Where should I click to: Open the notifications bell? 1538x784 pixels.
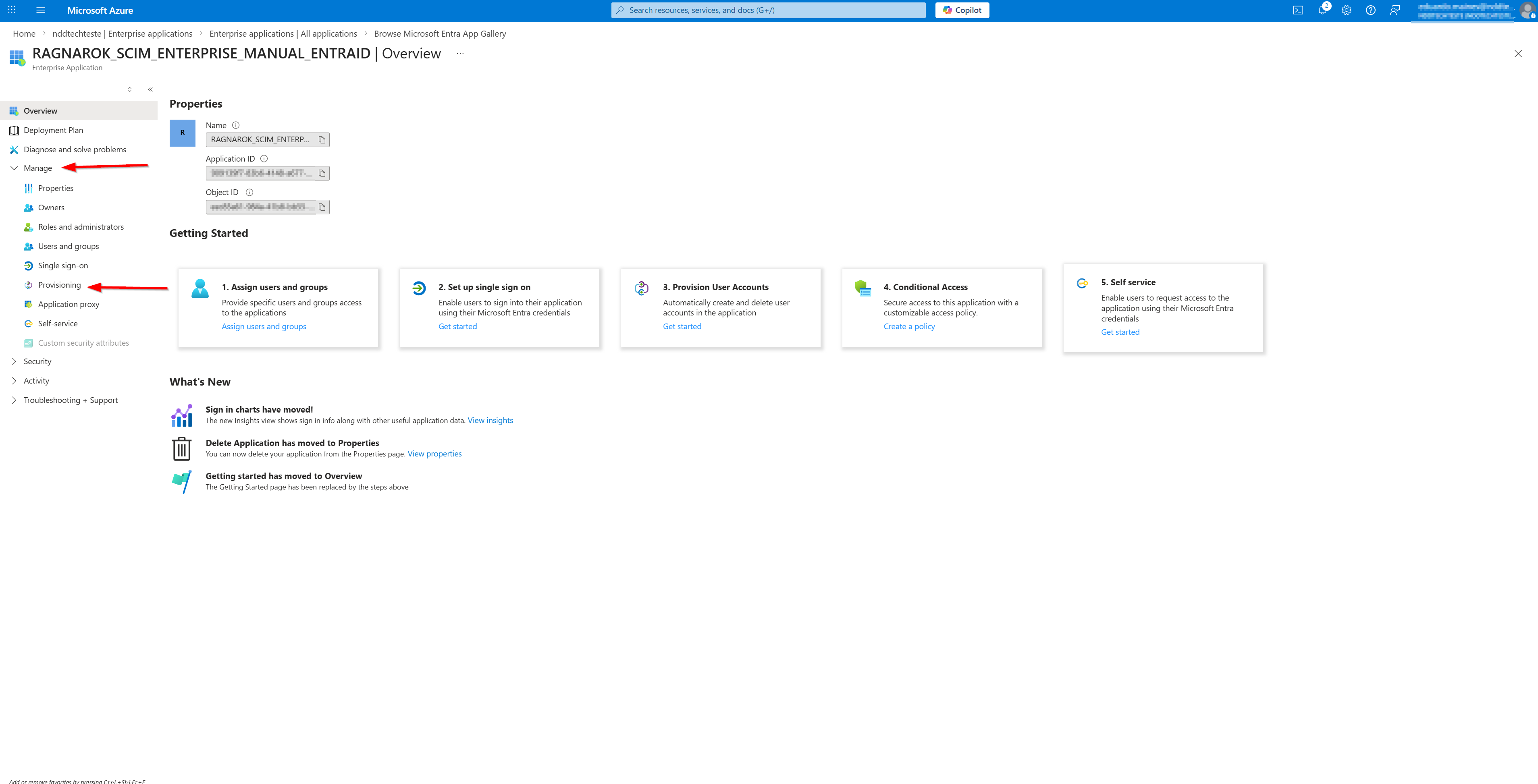(x=1322, y=10)
